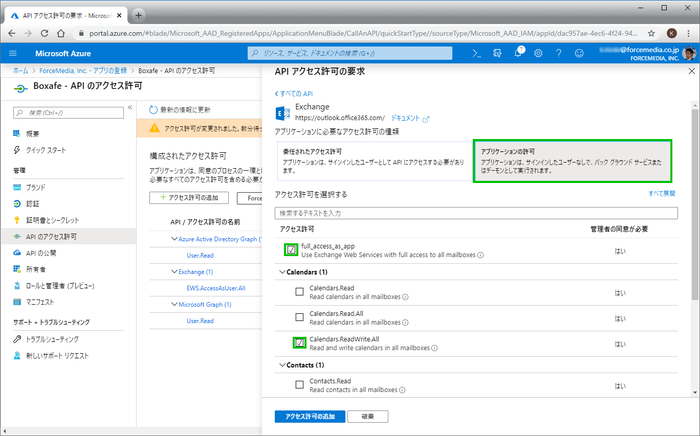Open ForceMedia, Inc. - アプリの登録 breadcrumb
Viewport: 700px width, 436px height.
click(x=83, y=71)
